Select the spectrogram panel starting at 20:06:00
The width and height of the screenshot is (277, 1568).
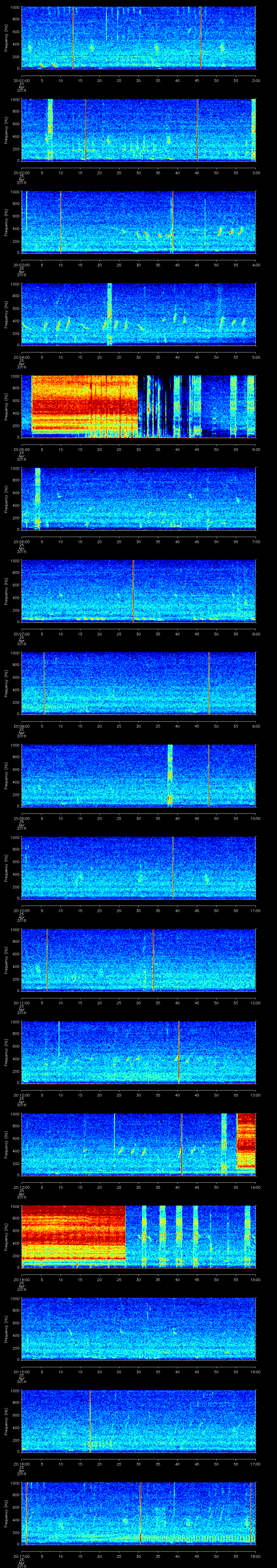(138, 499)
